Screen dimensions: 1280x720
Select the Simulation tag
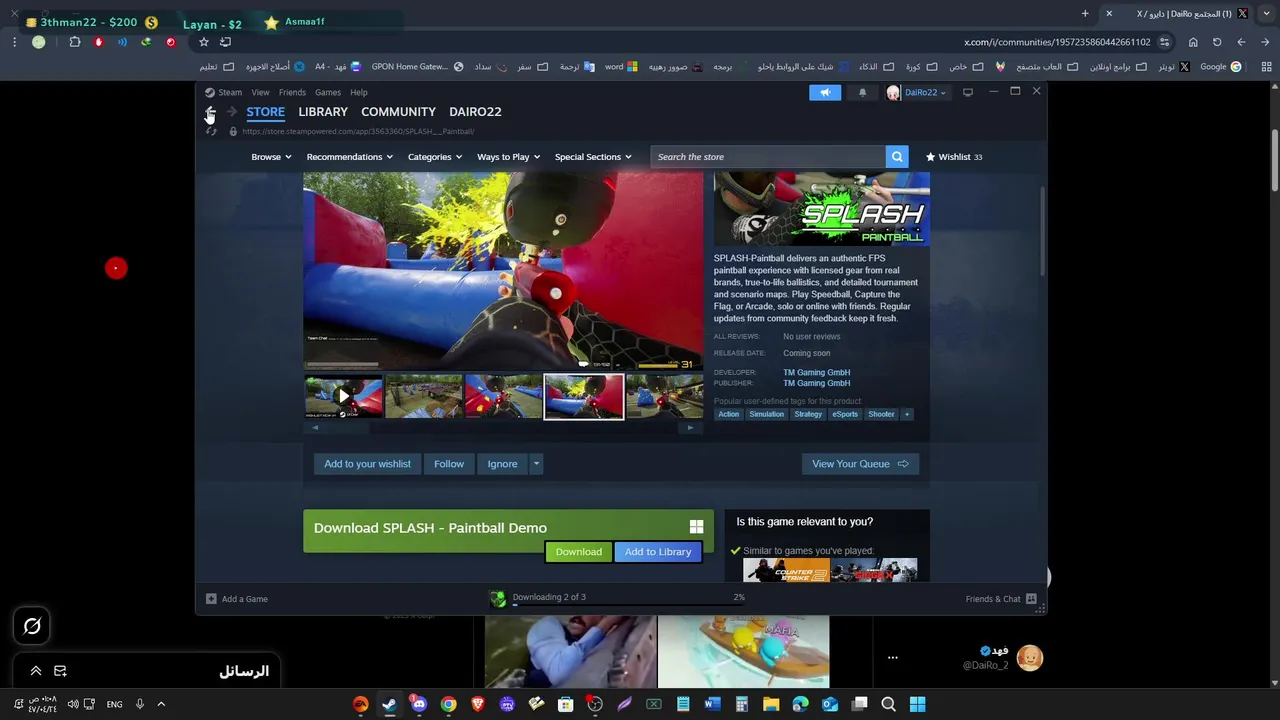[767, 414]
